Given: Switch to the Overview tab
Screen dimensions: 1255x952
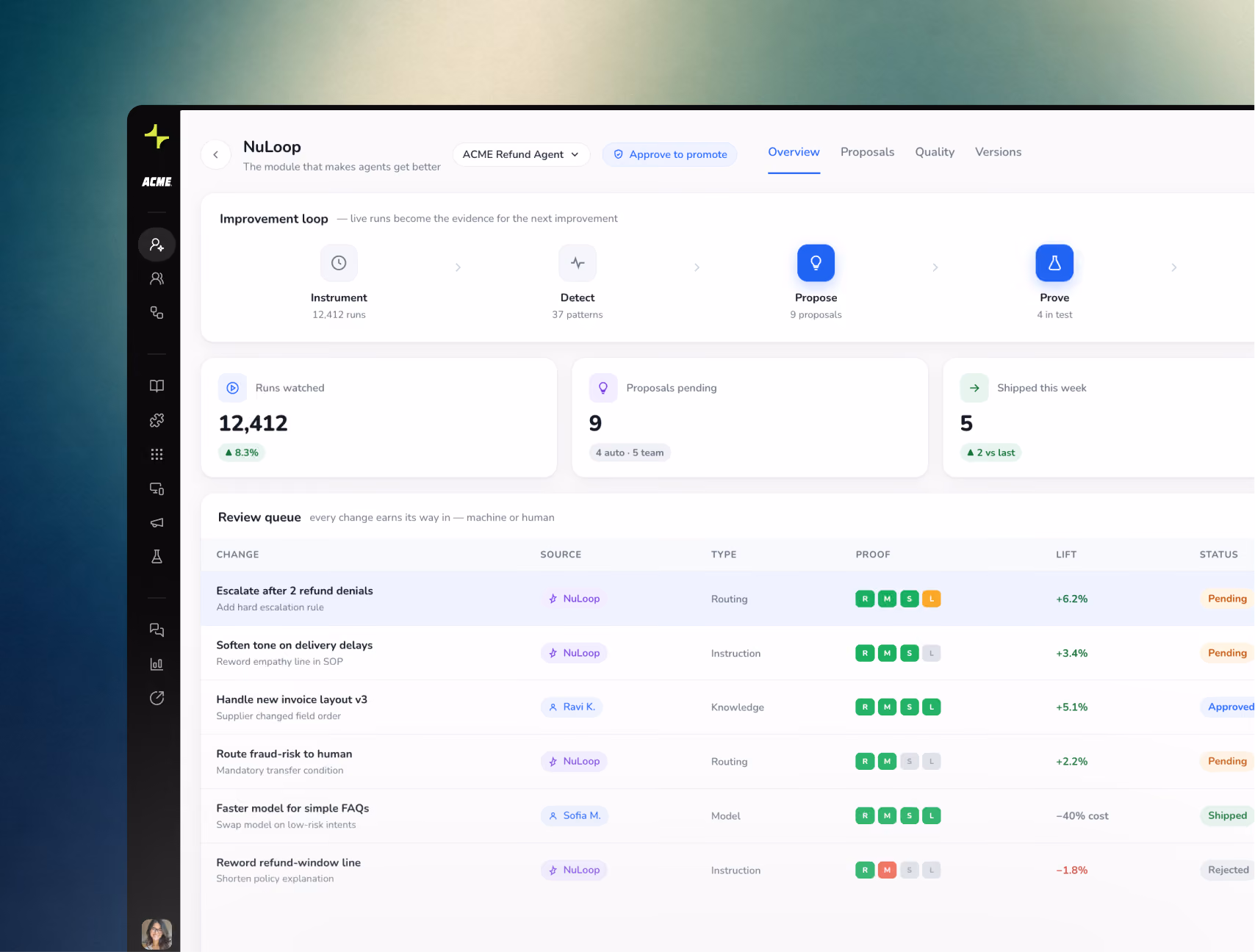Looking at the screenshot, I should (794, 152).
